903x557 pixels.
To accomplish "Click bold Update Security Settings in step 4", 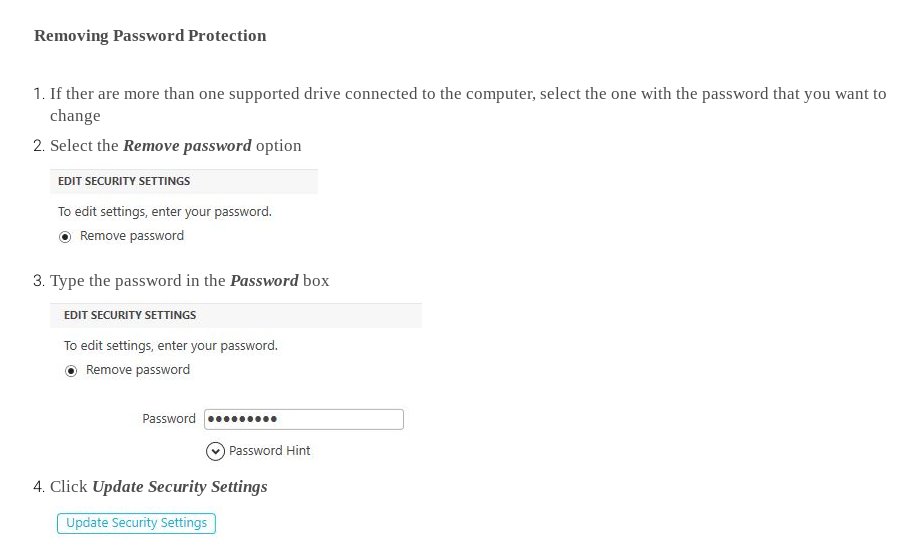I will tap(180, 487).
